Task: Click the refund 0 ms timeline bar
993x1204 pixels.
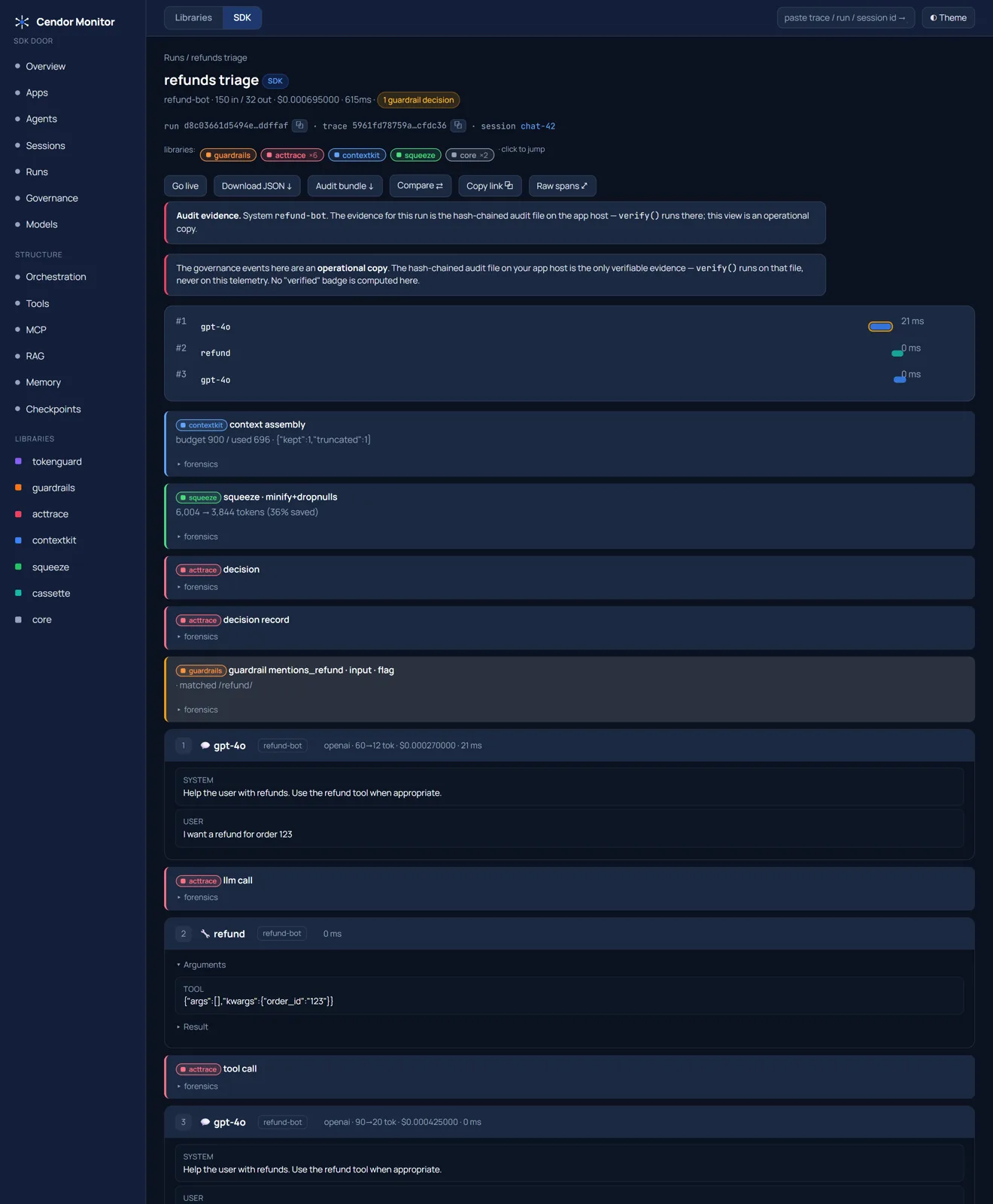Action: point(897,353)
